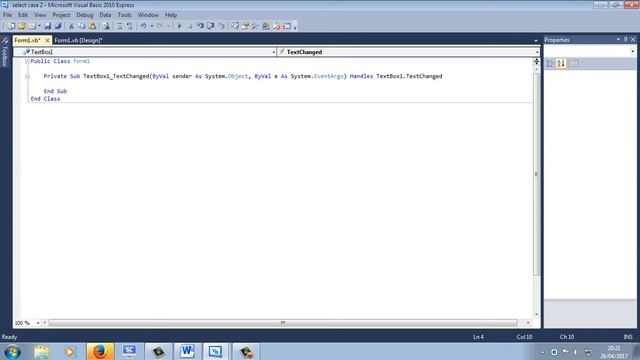640x360 pixels.
Task: Click the Open File toolbar icon
Action: coord(21,26)
